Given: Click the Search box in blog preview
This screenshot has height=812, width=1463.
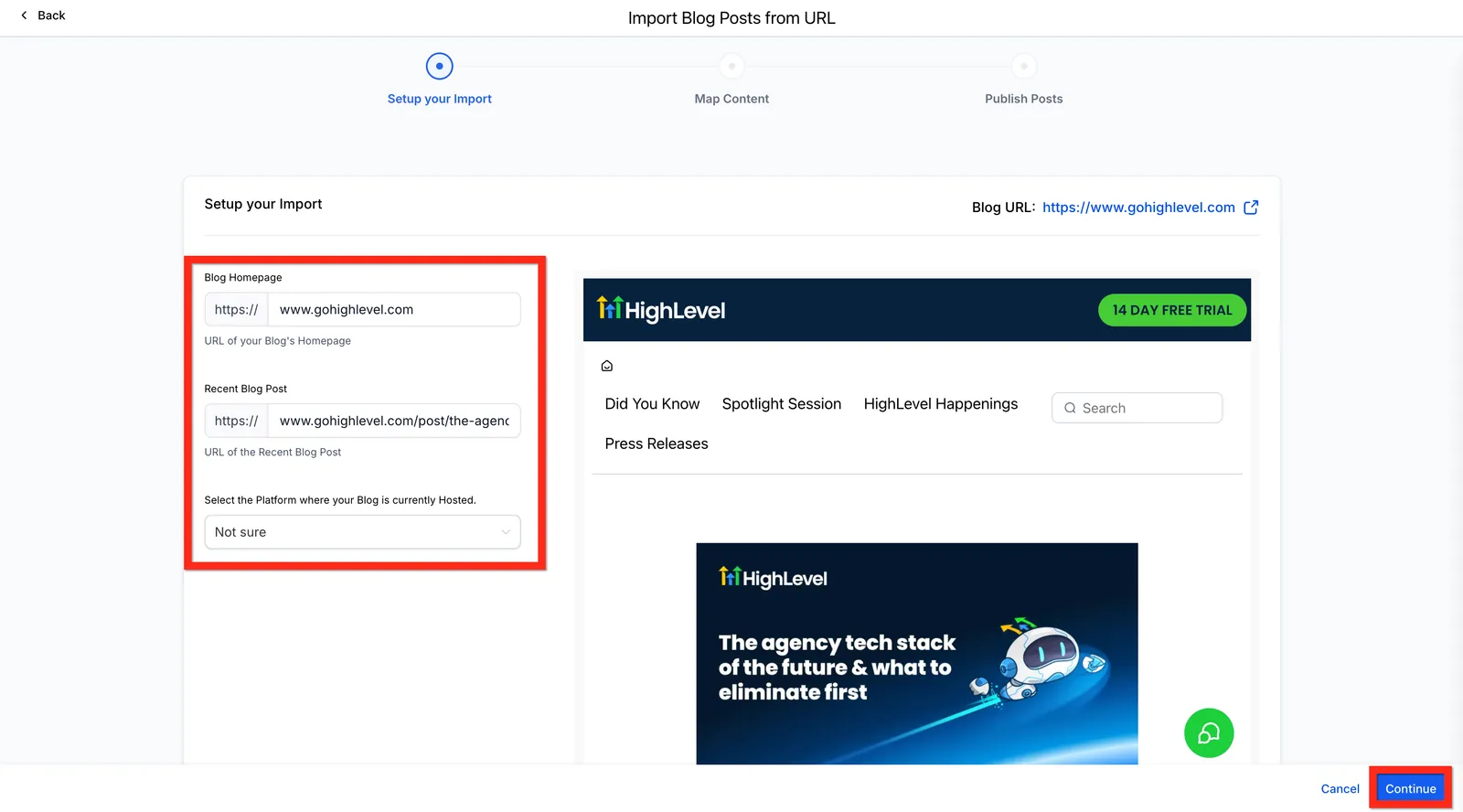Looking at the screenshot, I should click(1137, 408).
